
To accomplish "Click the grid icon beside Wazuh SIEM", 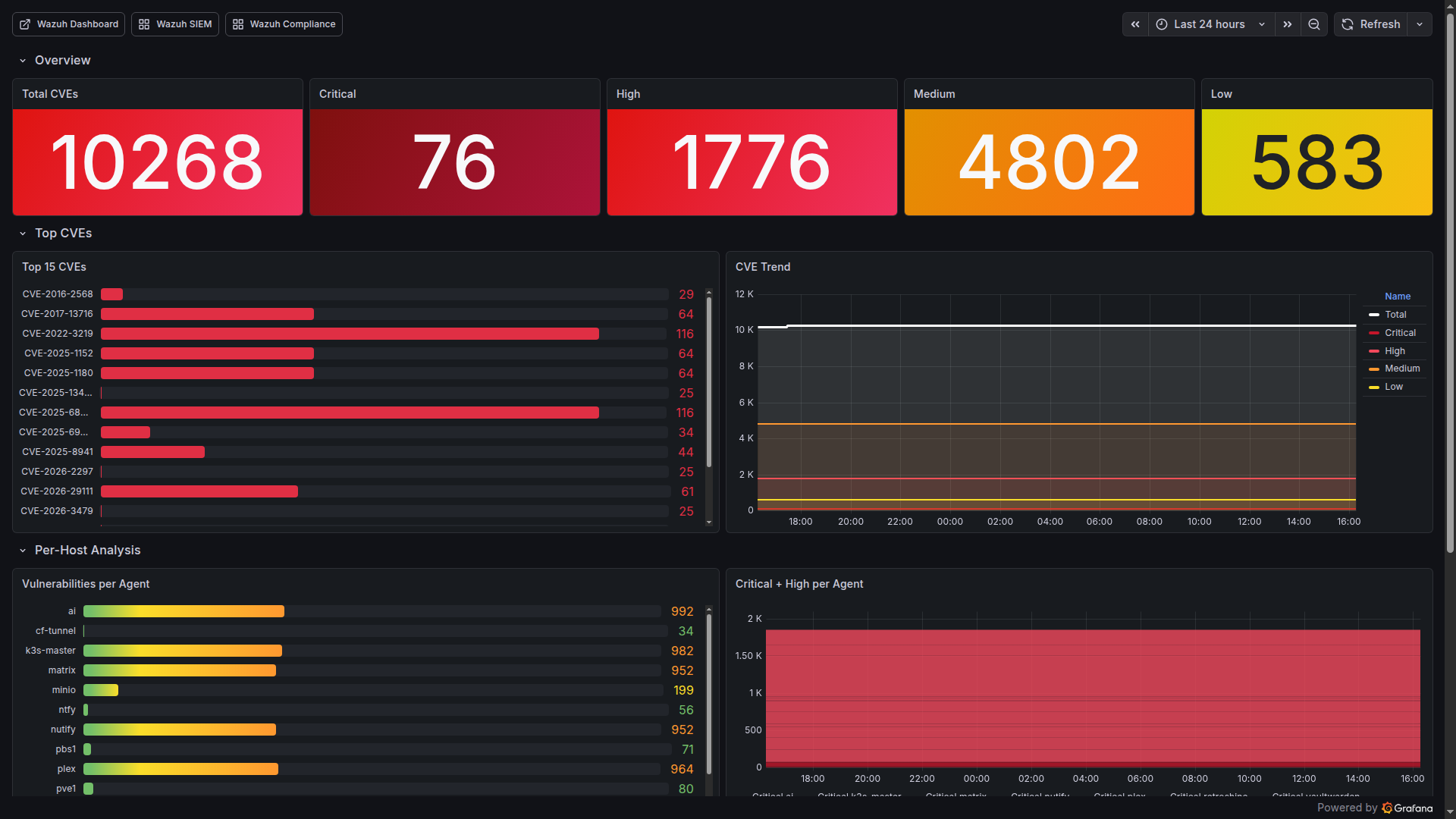I will point(144,24).
